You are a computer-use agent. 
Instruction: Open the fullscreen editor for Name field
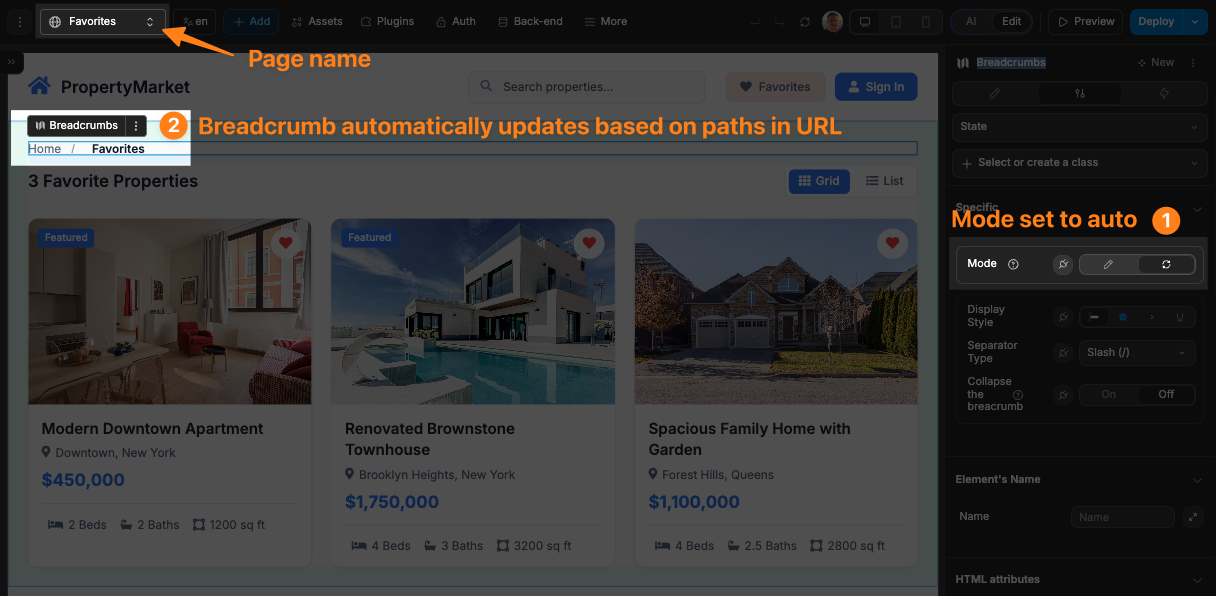pyautogui.click(x=1192, y=517)
